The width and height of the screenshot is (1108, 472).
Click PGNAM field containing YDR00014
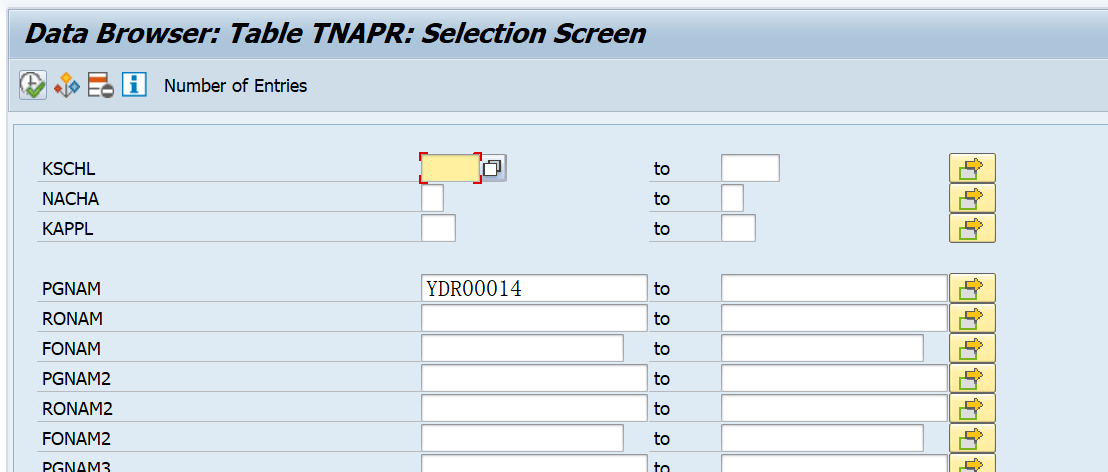click(534, 288)
